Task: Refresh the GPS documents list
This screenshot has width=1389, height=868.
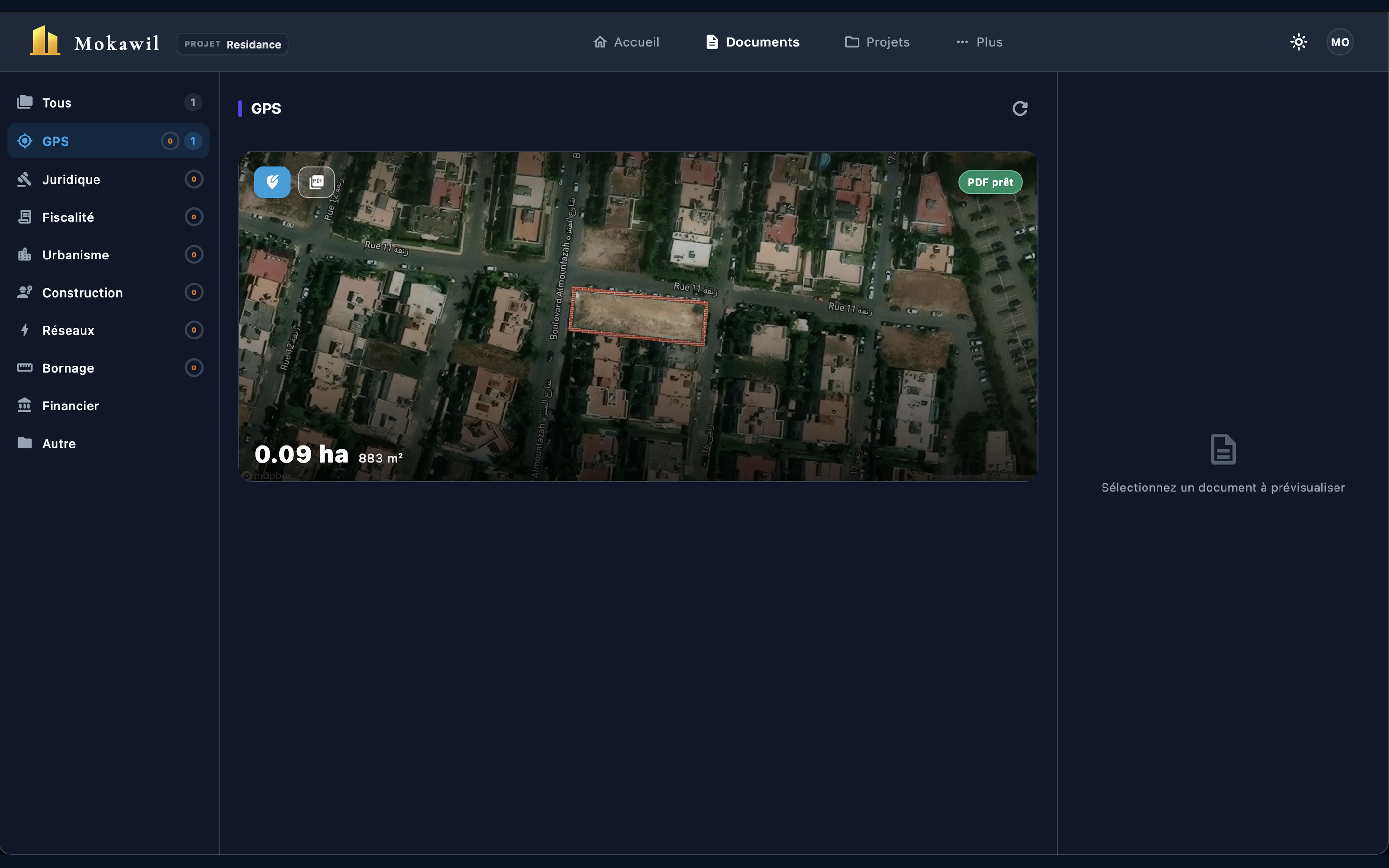Action: (1020, 108)
